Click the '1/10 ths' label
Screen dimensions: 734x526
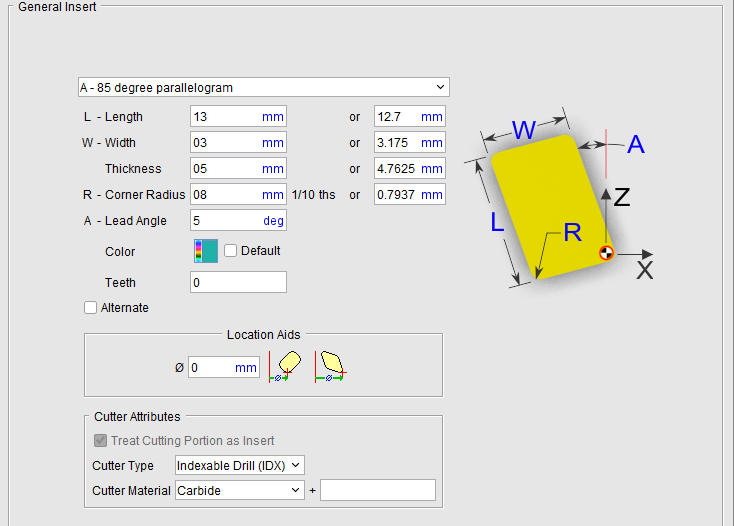[314, 195]
